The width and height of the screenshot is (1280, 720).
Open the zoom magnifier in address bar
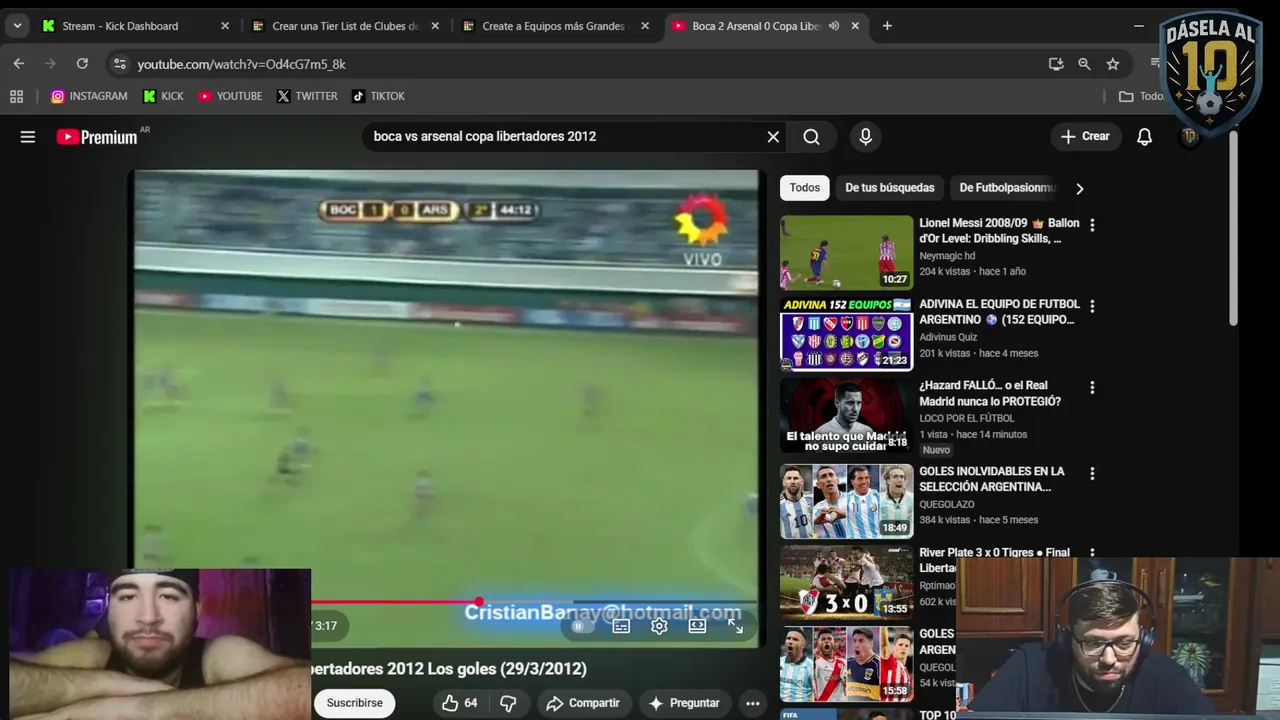pyautogui.click(x=1084, y=64)
